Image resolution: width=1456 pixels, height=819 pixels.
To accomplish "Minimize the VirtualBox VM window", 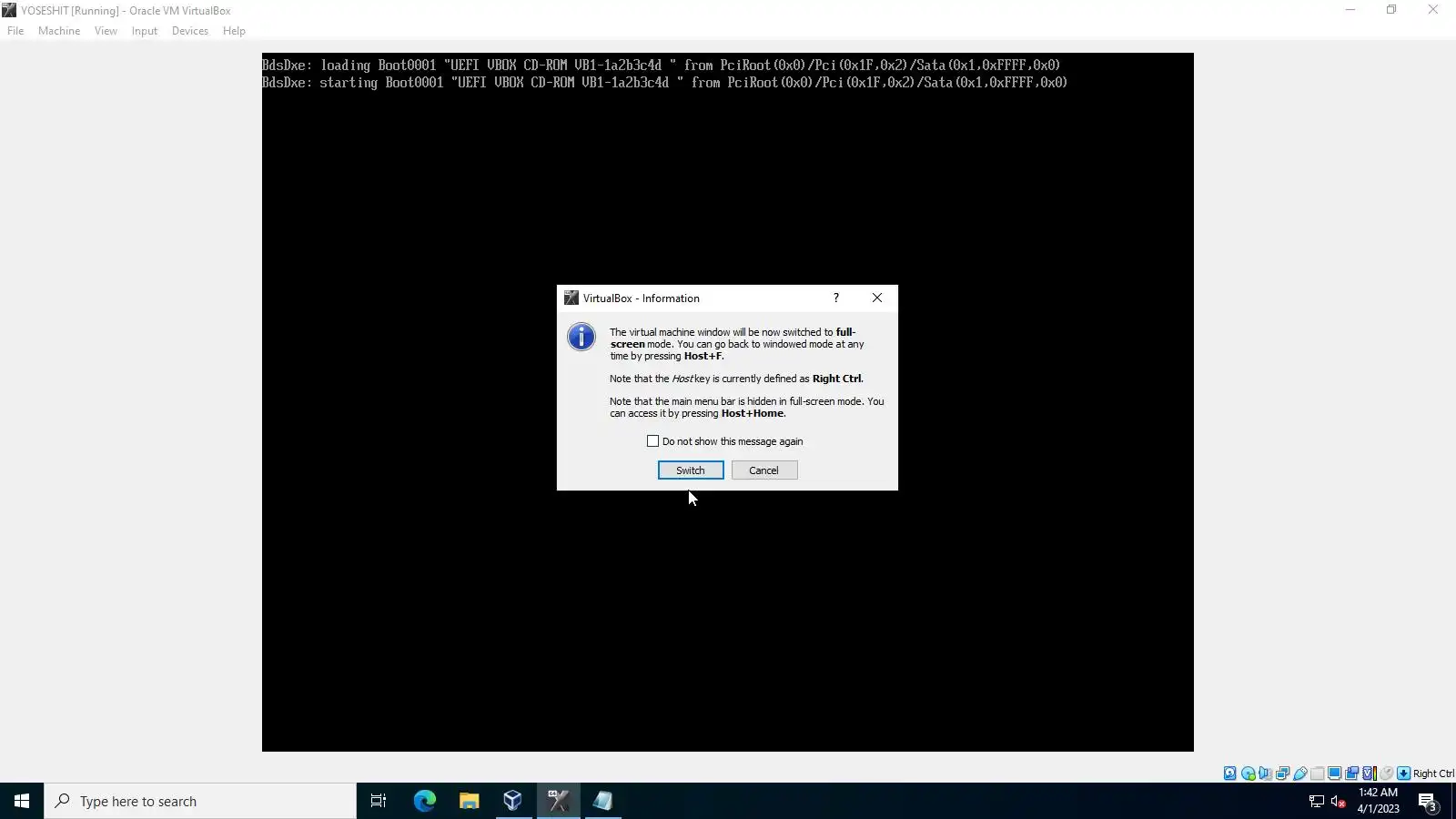I will (x=1350, y=10).
